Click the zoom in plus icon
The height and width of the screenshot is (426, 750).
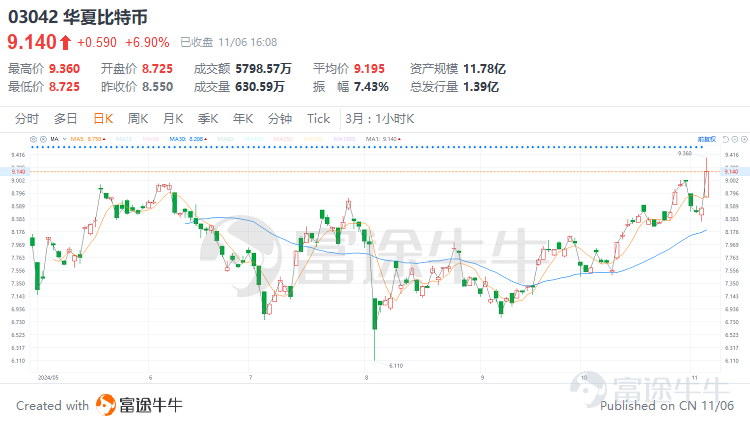[x=744, y=139]
